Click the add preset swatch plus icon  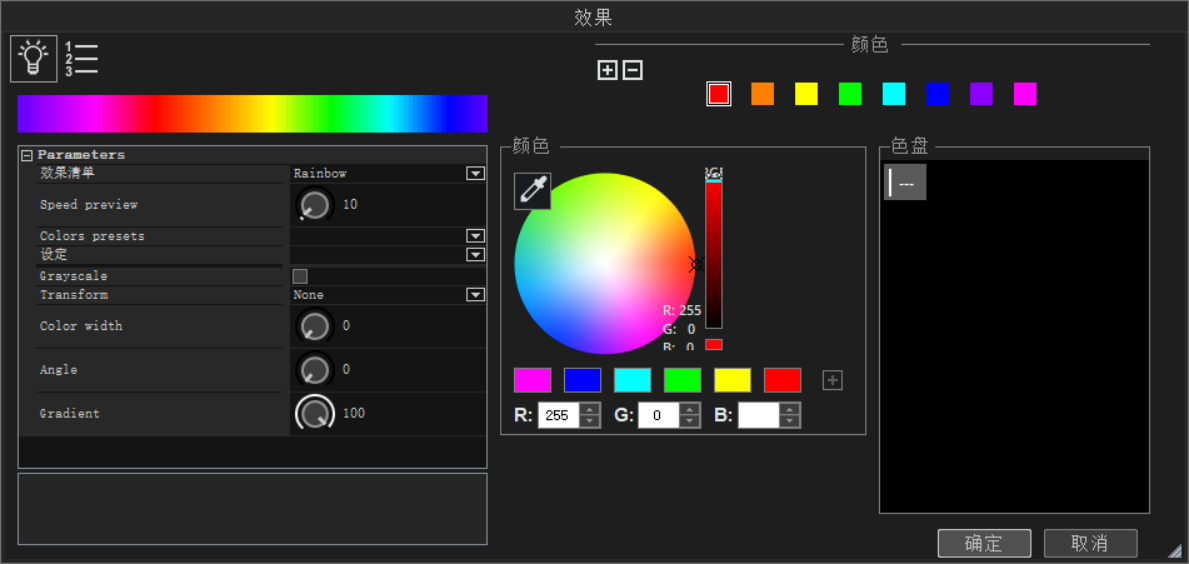pos(832,380)
